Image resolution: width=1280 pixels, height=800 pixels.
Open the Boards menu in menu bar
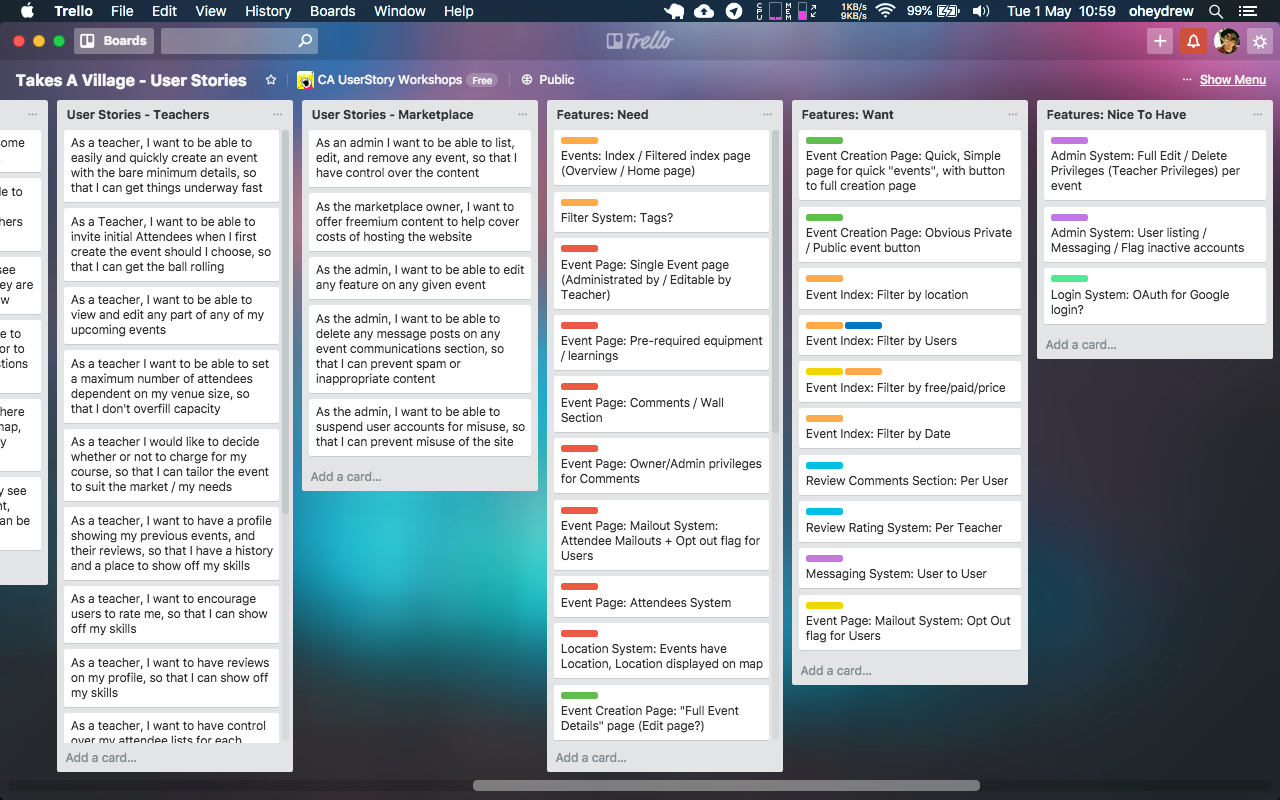[x=333, y=11]
